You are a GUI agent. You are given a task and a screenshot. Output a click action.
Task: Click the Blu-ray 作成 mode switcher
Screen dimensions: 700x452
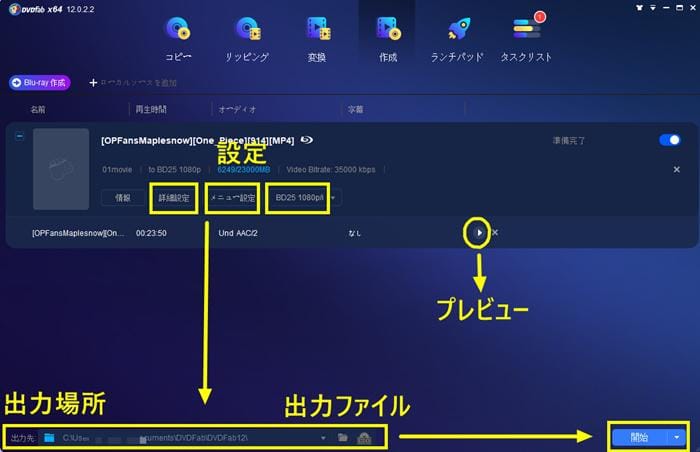[40, 83]
